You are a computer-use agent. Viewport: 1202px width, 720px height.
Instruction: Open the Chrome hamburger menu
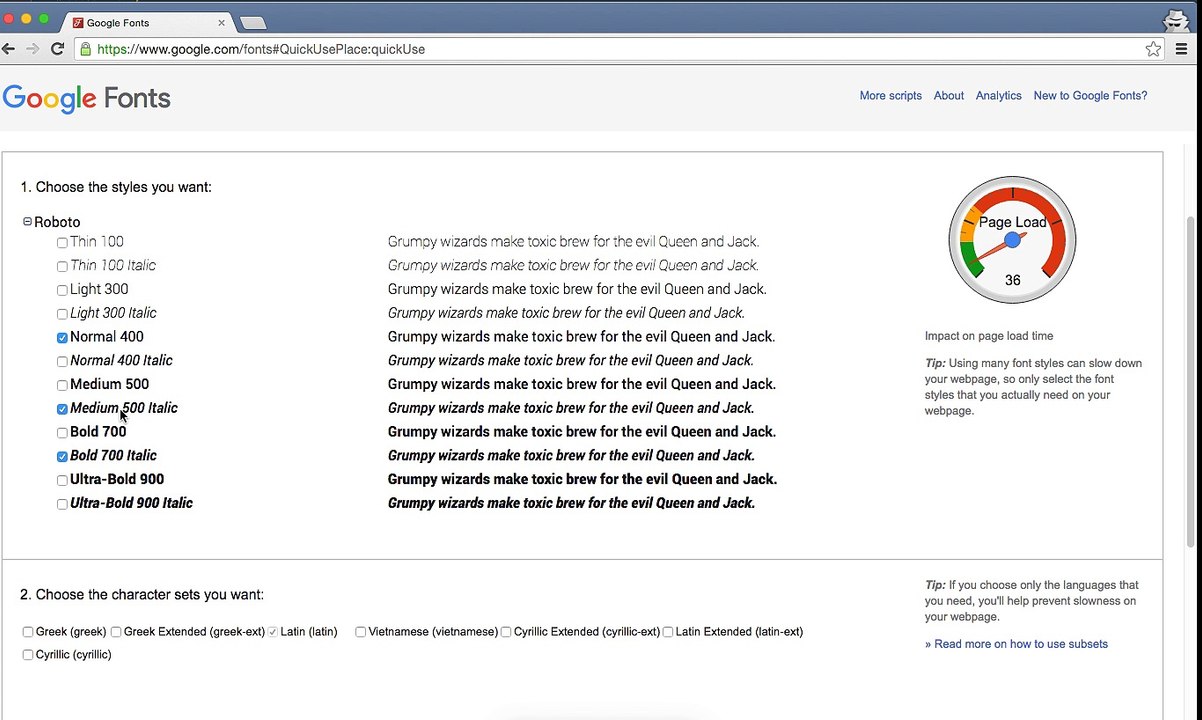point(1183,49)
